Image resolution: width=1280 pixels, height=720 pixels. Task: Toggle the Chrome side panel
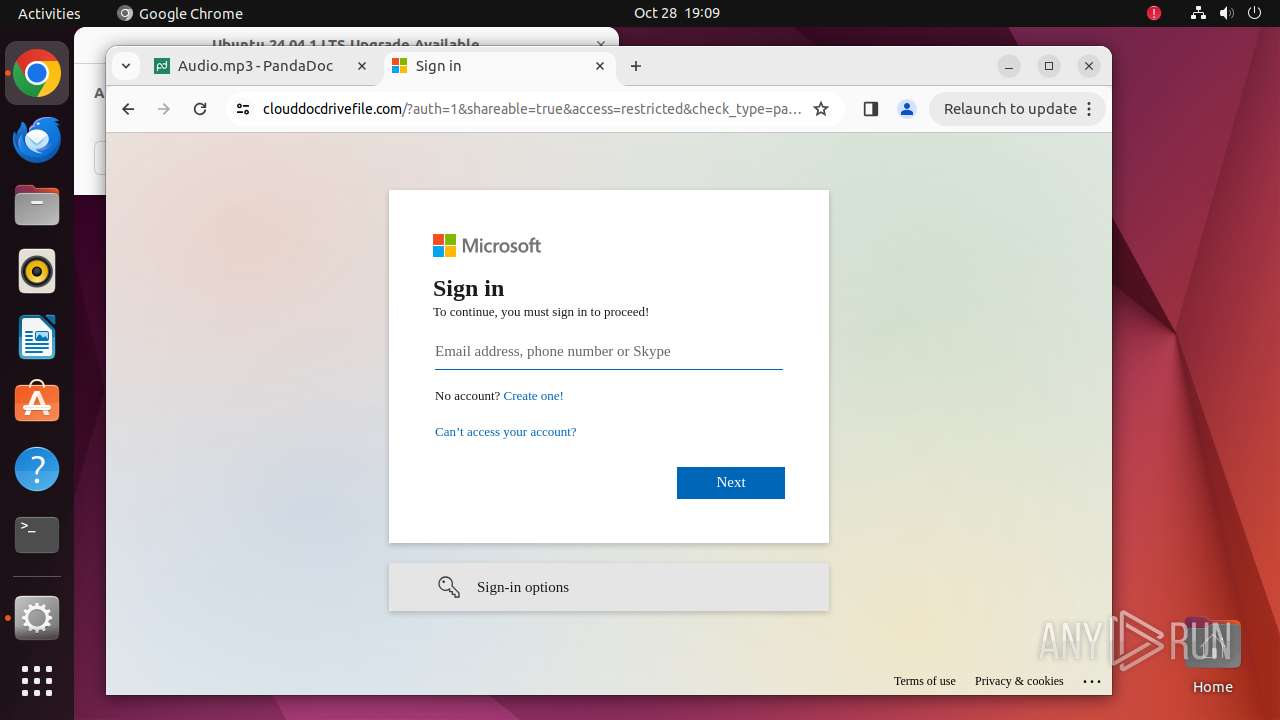coord(870,109)
